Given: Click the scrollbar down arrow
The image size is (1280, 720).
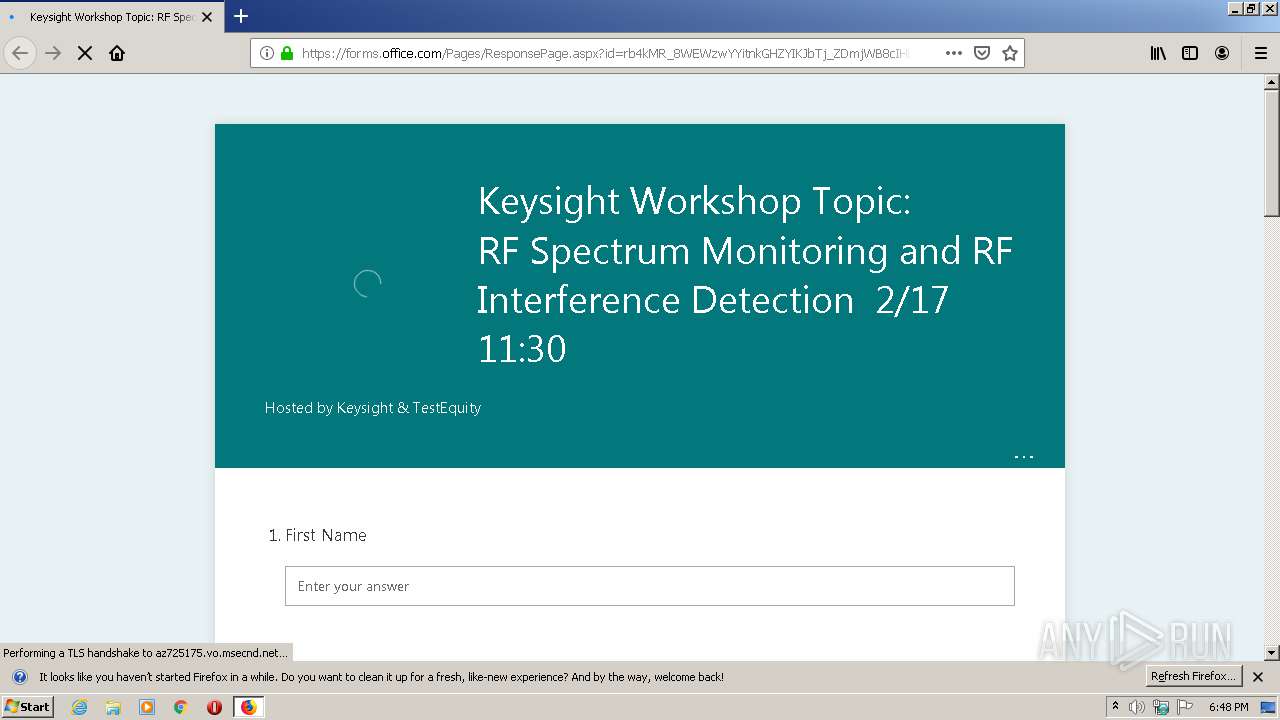Looking at the screenshot, I should pyautogui.click(x=1272, y=653).
